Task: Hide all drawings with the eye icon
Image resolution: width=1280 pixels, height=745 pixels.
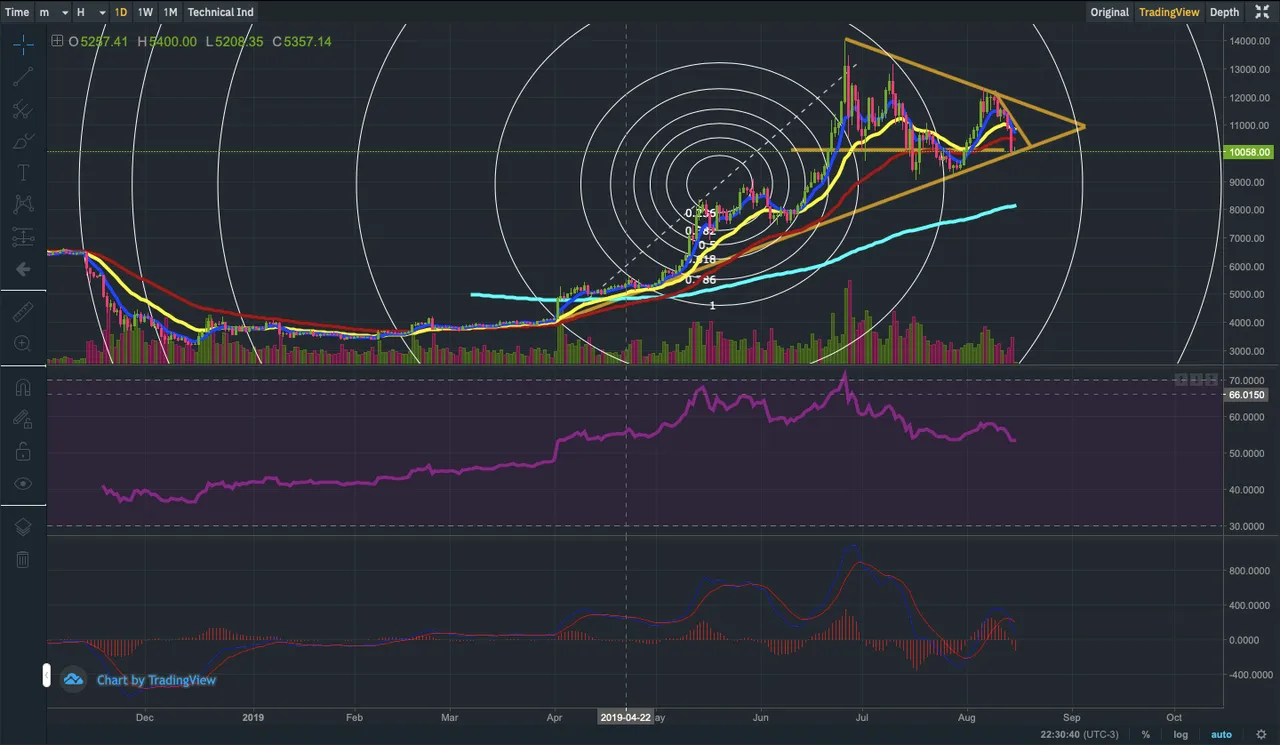Action: [x=23, y=484]
